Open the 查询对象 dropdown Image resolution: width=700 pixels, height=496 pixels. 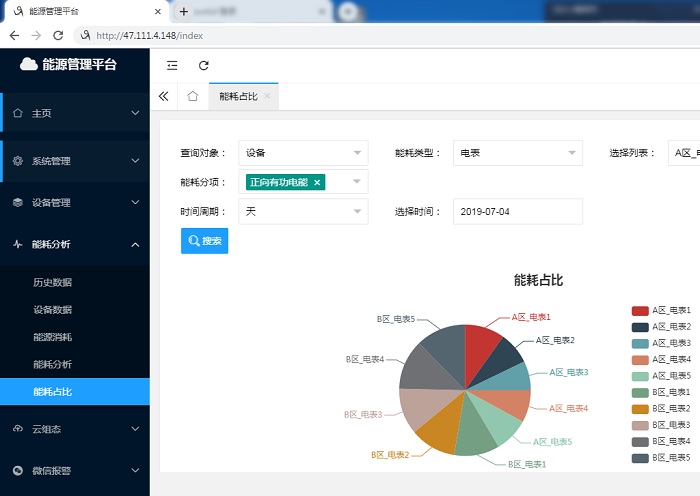click(304, 153)
